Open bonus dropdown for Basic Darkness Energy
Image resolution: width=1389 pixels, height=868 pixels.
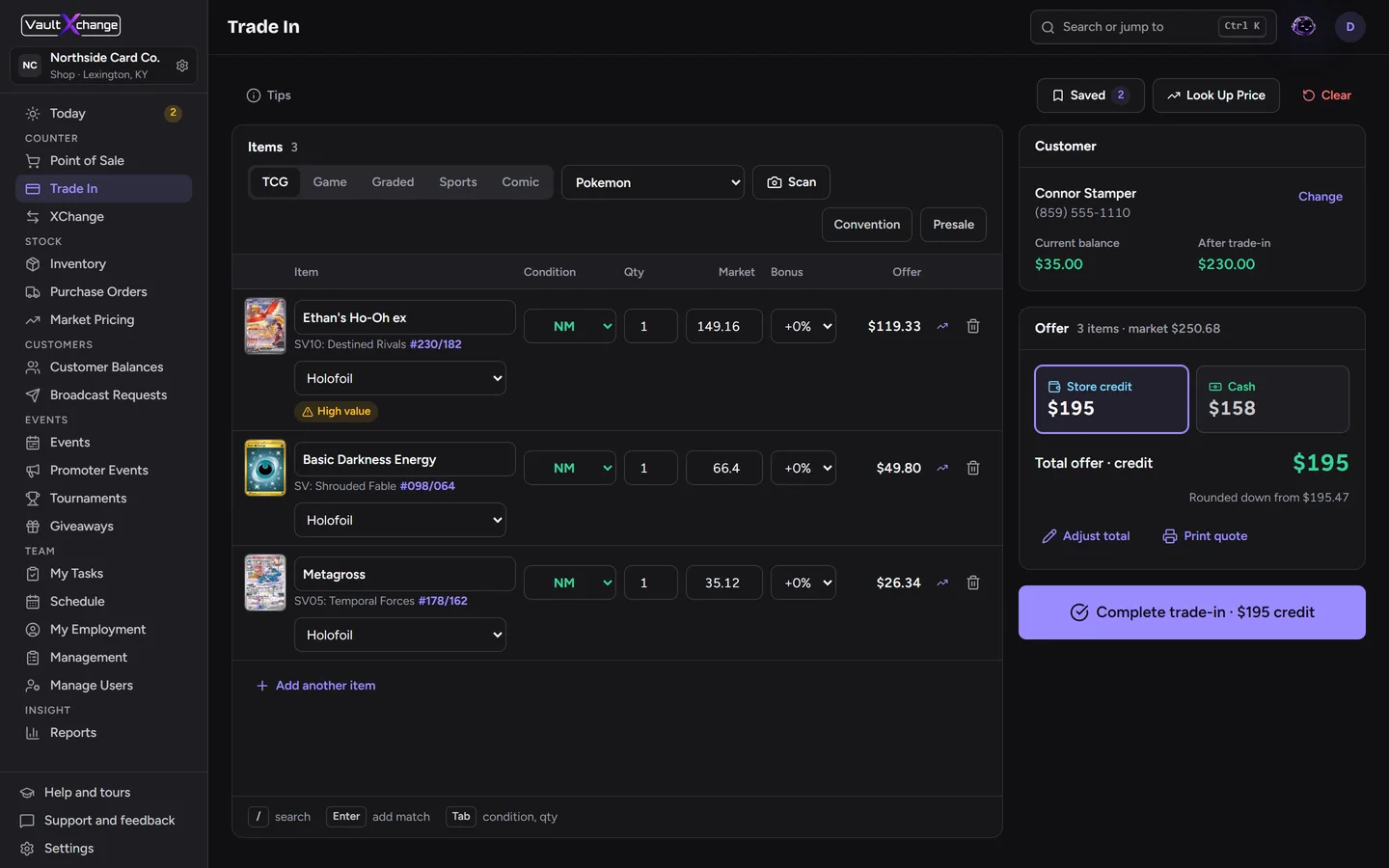point(803,468)
